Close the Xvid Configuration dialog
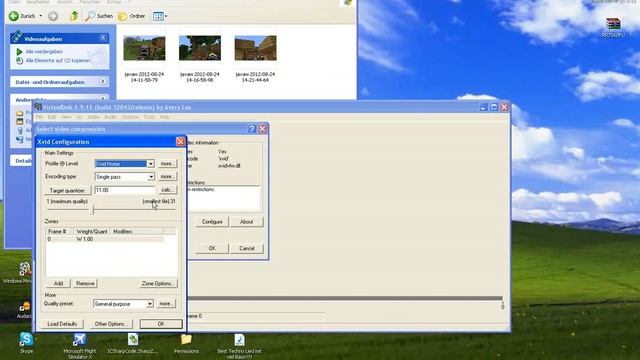This screenshot has height=360, width=640. (180, 142)
